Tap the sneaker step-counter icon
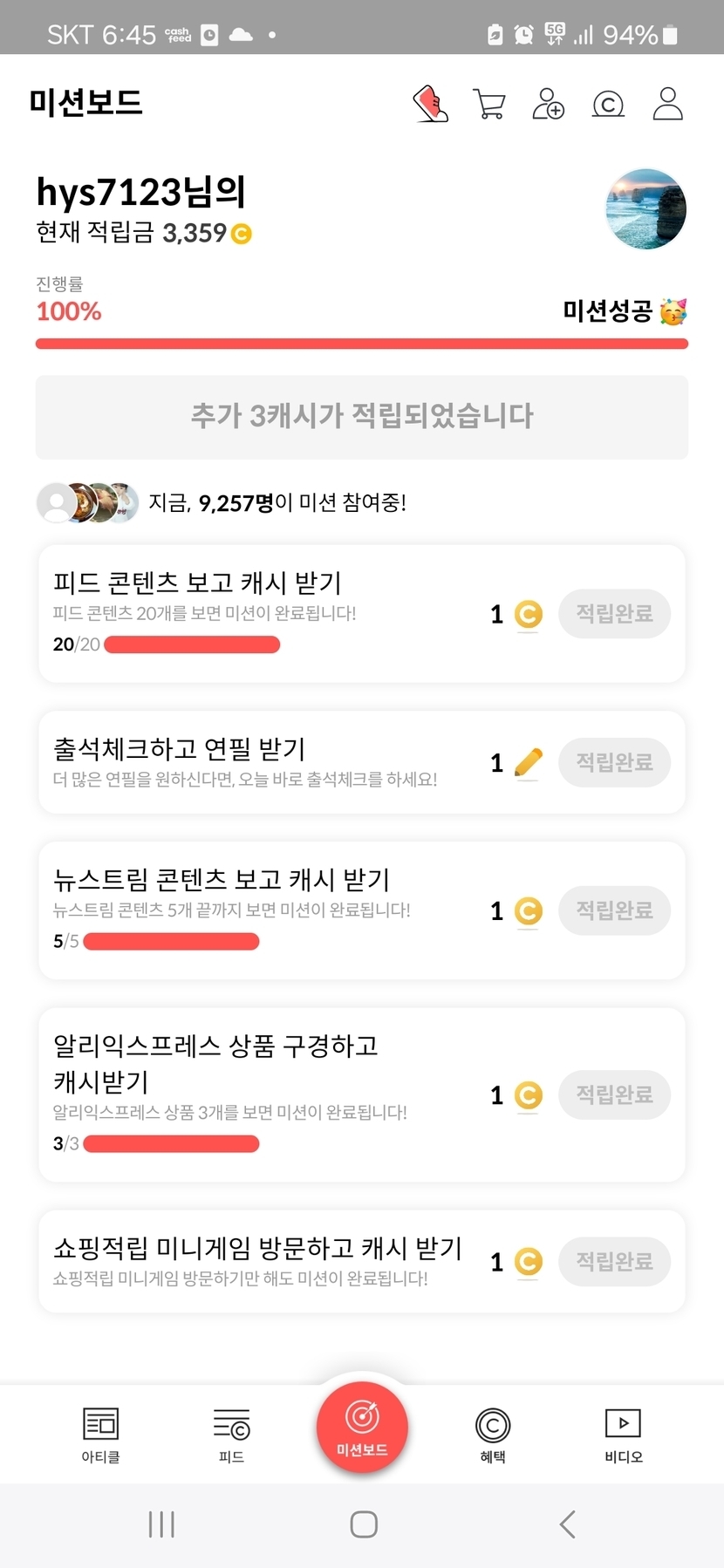This screenshot has height=1568, width=724. 430,104
